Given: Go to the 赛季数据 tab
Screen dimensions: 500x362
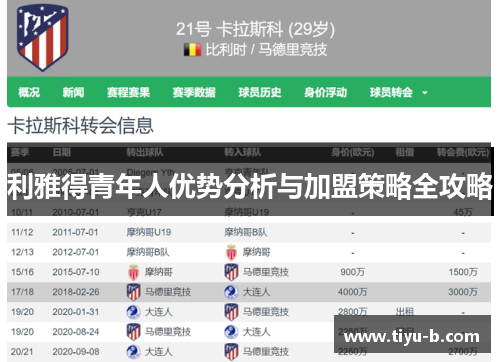Looking at the screenshot, I should pos(194,92).
